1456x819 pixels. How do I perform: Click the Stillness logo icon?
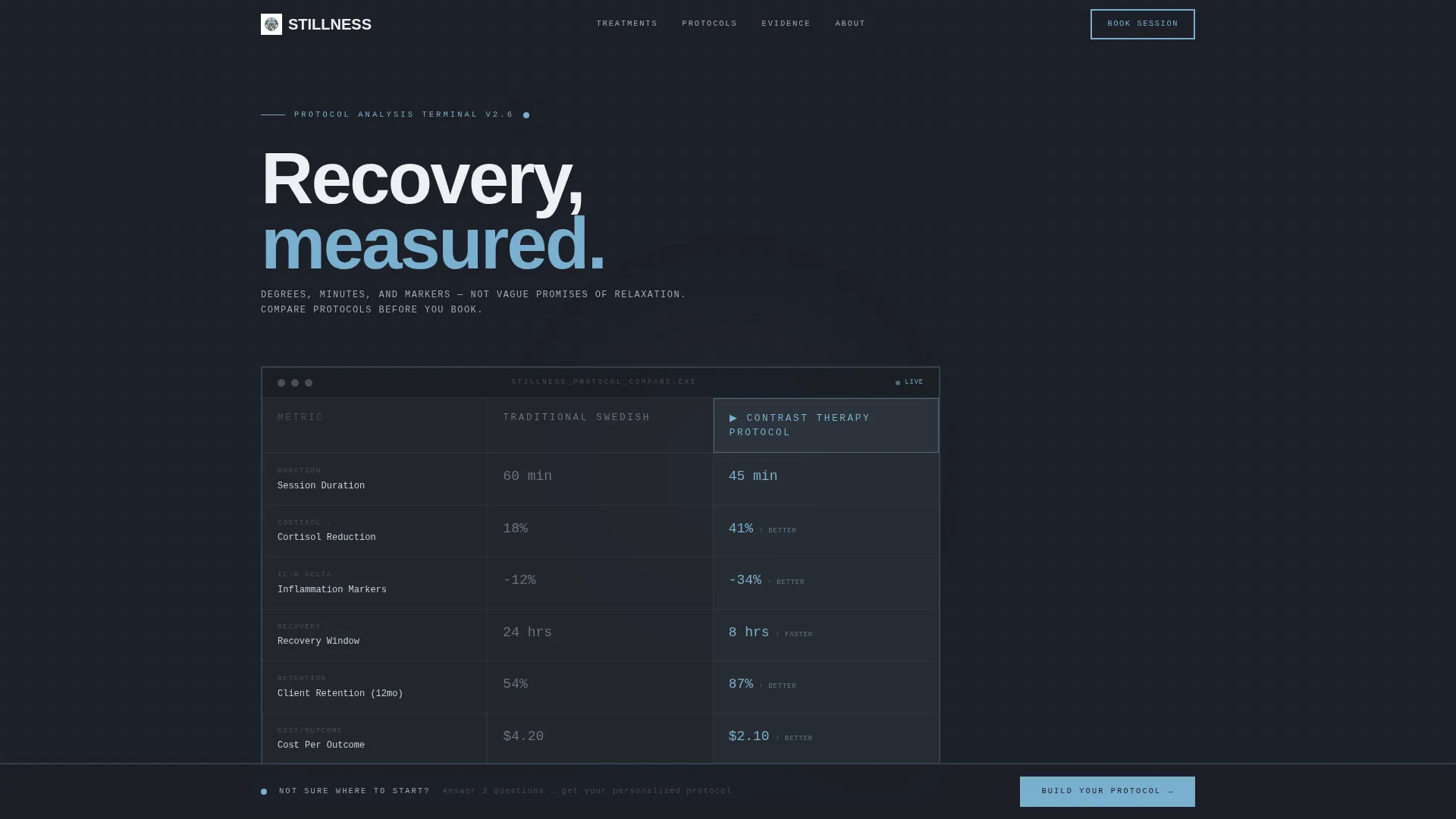tap(271, 24)
